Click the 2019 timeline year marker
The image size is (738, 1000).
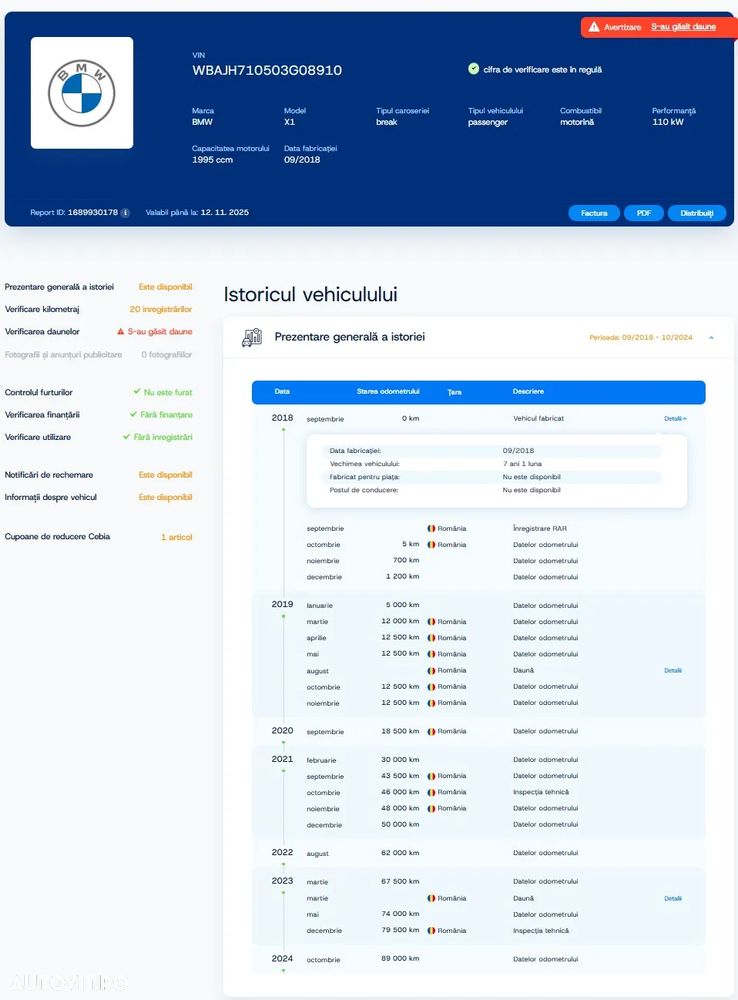[282, 605]
